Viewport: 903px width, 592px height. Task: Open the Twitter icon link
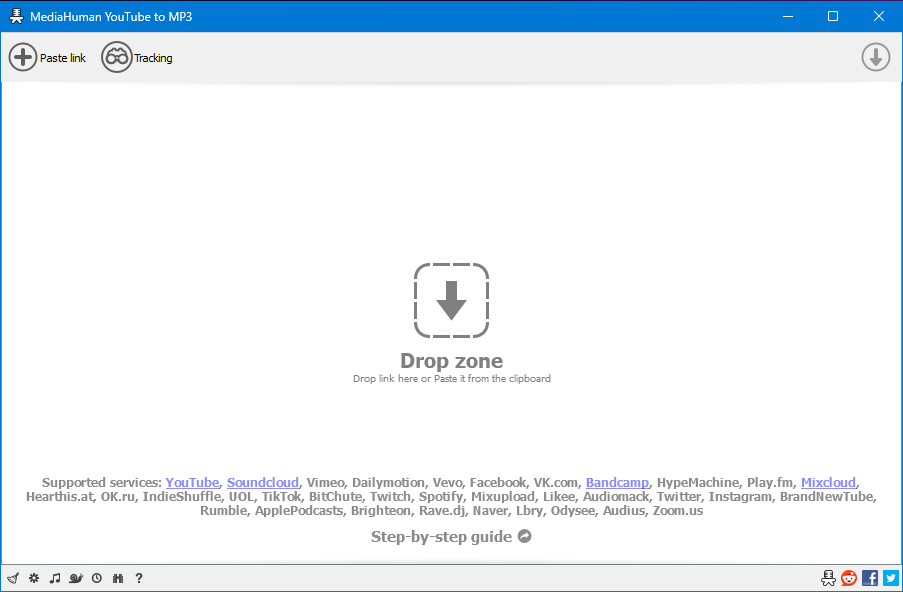coord(891,578)
